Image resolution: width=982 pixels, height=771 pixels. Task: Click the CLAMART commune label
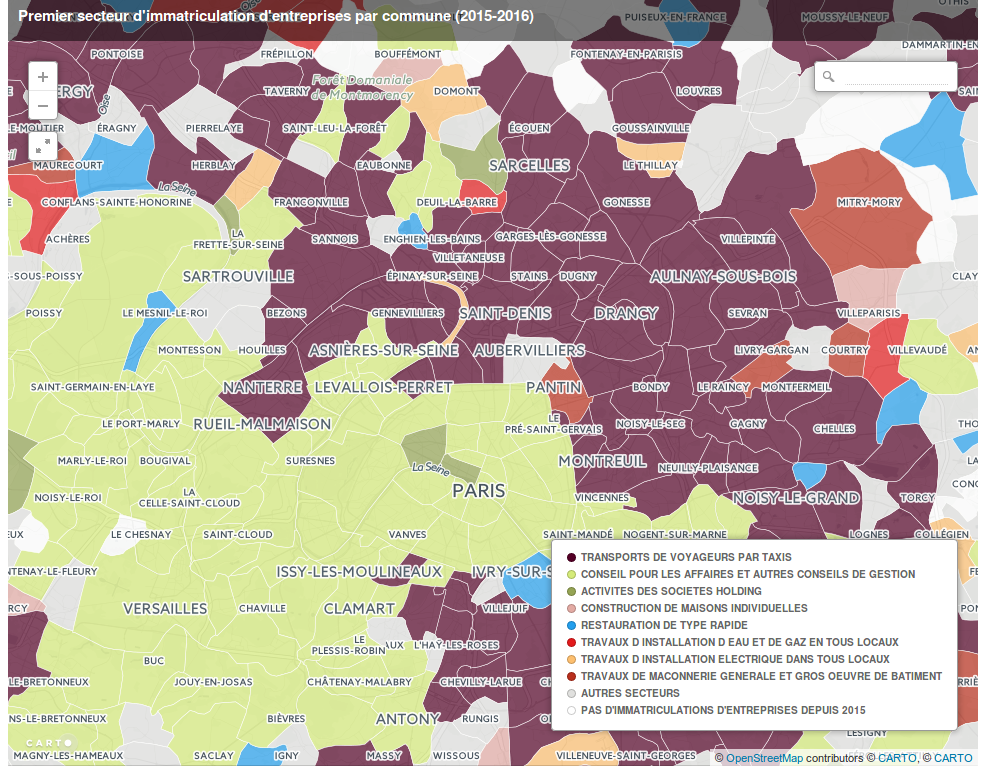(359, 609)
